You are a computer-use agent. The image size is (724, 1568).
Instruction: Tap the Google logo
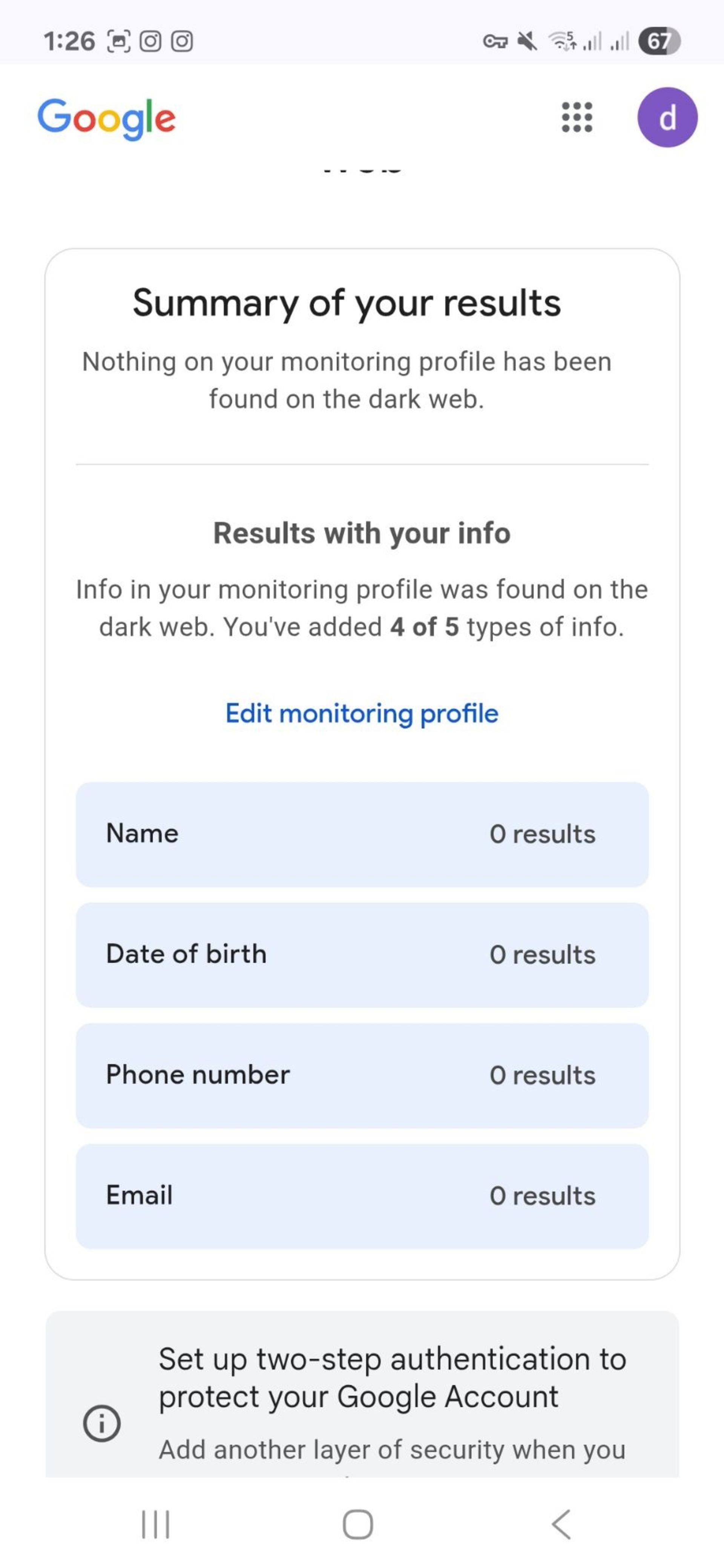point(107,119)
